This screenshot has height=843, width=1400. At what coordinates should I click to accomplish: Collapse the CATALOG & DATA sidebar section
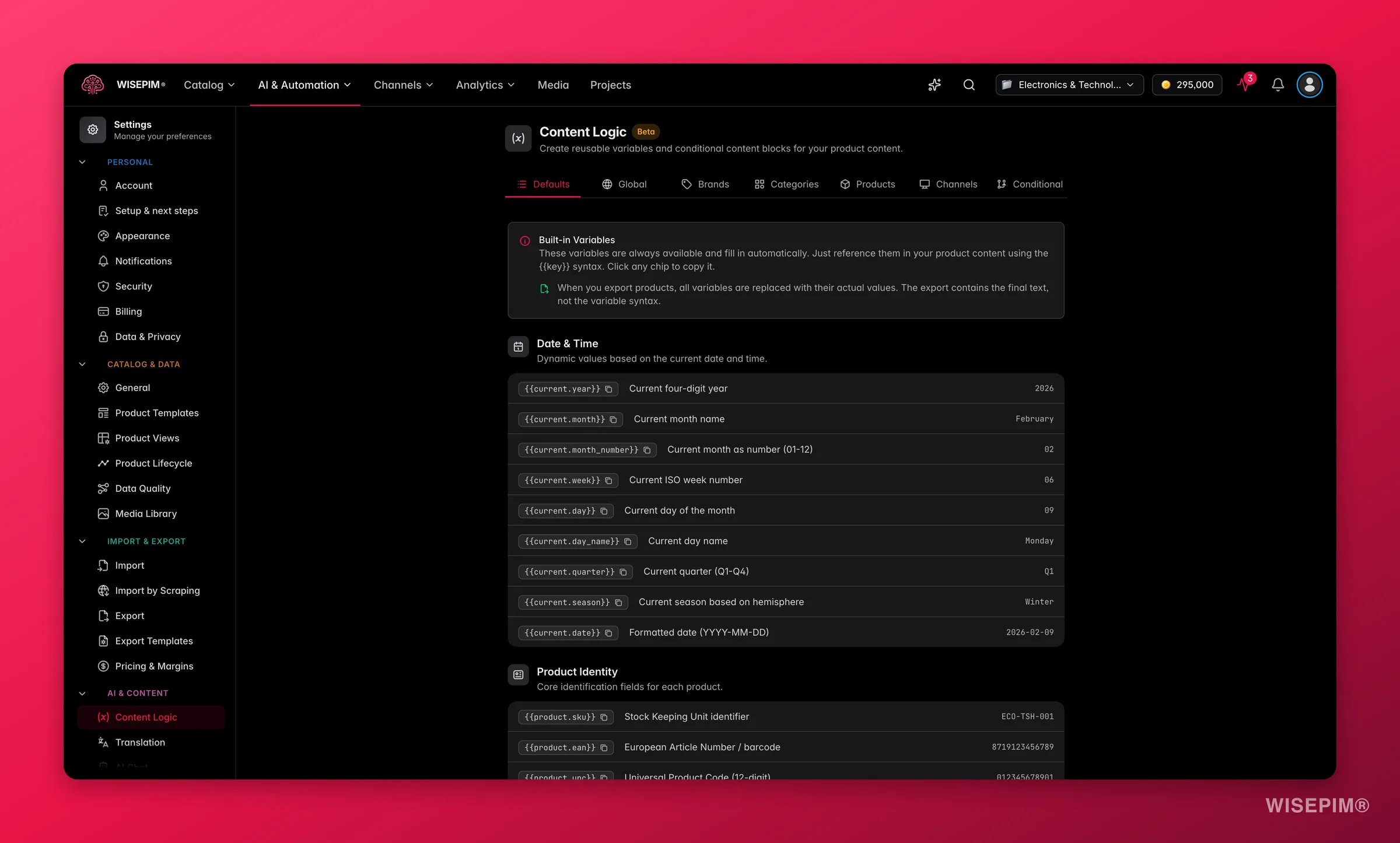(x=82, y=364)
